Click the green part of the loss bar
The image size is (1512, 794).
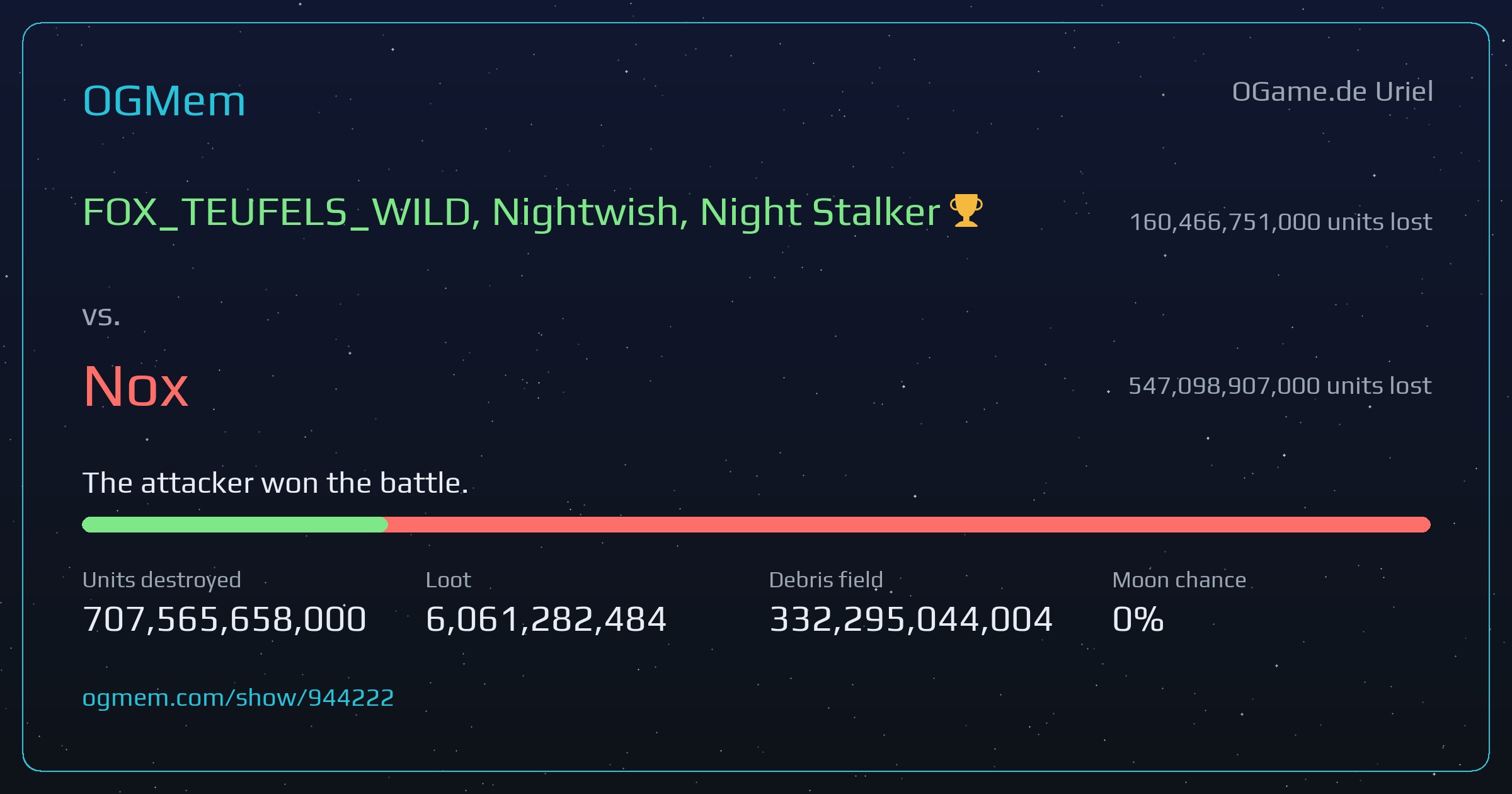234,524
